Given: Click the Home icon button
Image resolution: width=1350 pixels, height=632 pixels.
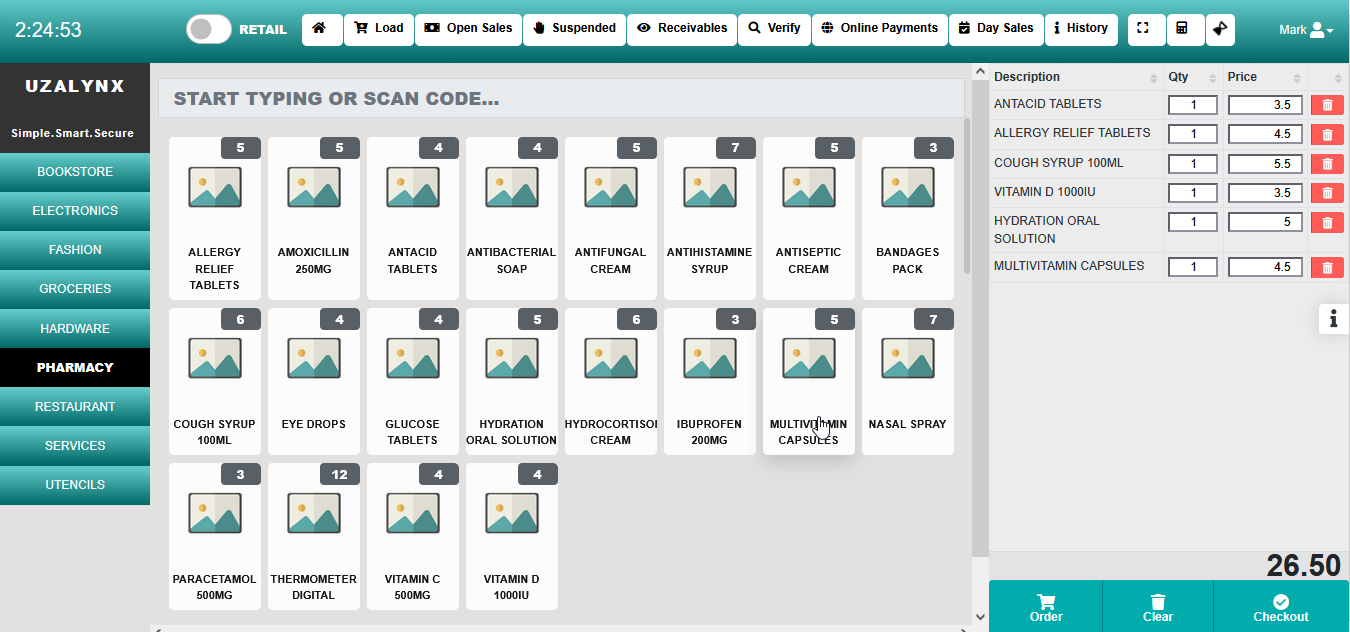Looking at the screenshot, I should click(321, 29).
